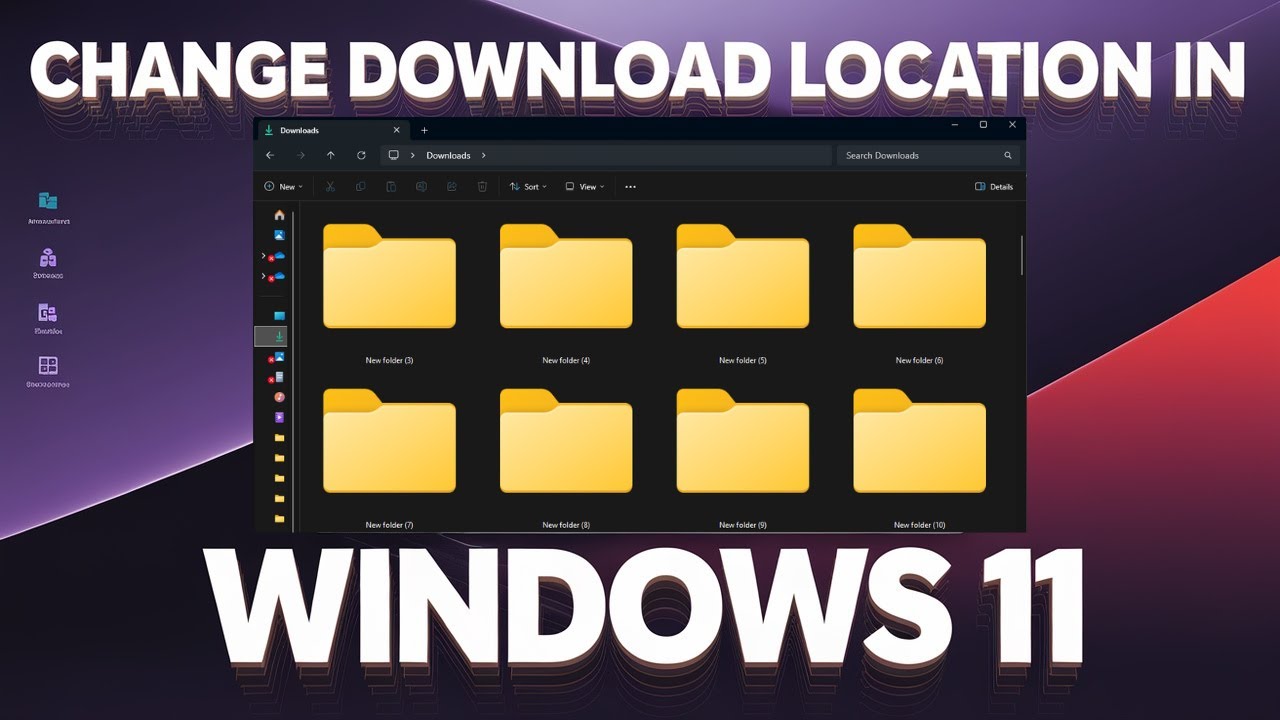The height and width of the screenshot is (720, 1280).
Task: Open Gallery in the sidebar
Action: [279, 235]
